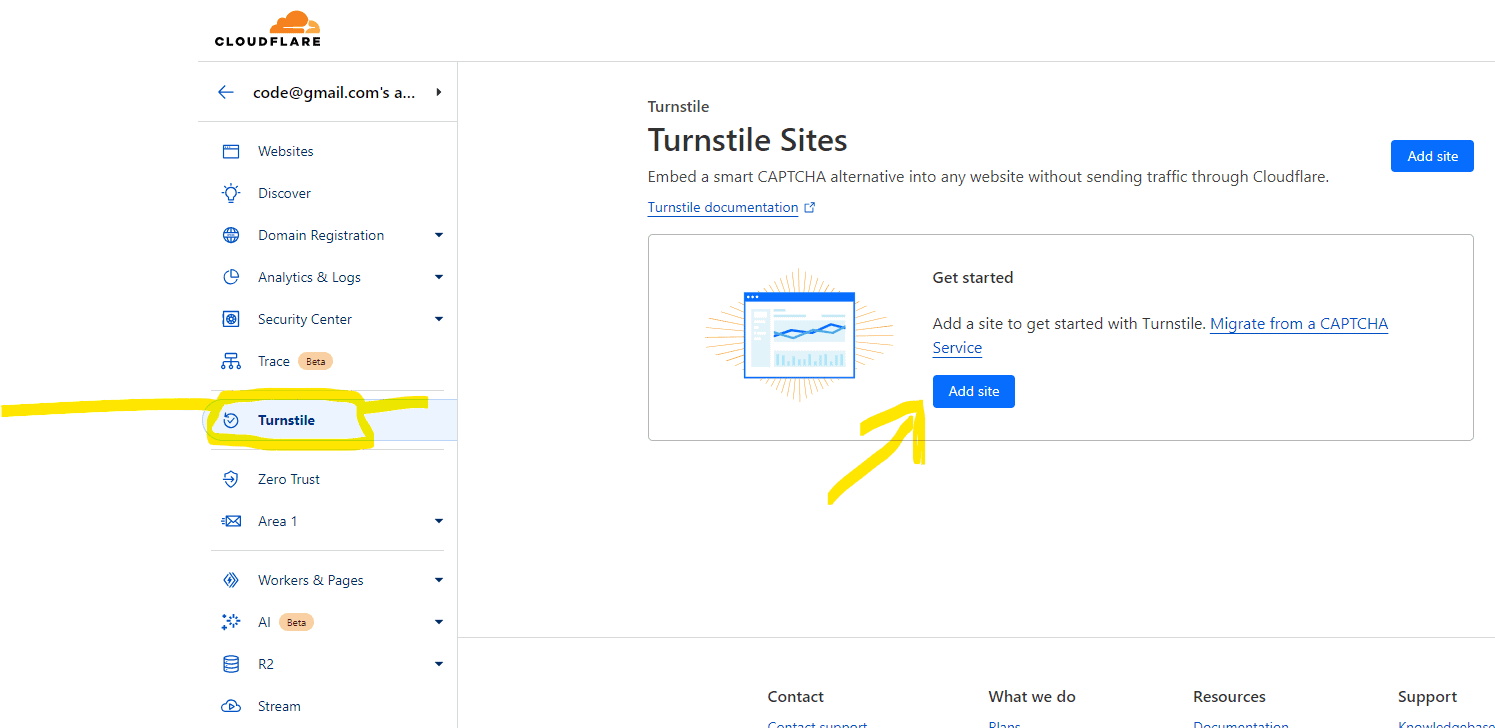The image size is (1495, 728).
Task: Click the account name code@gmail.com's a...
Action: point(334,92)
